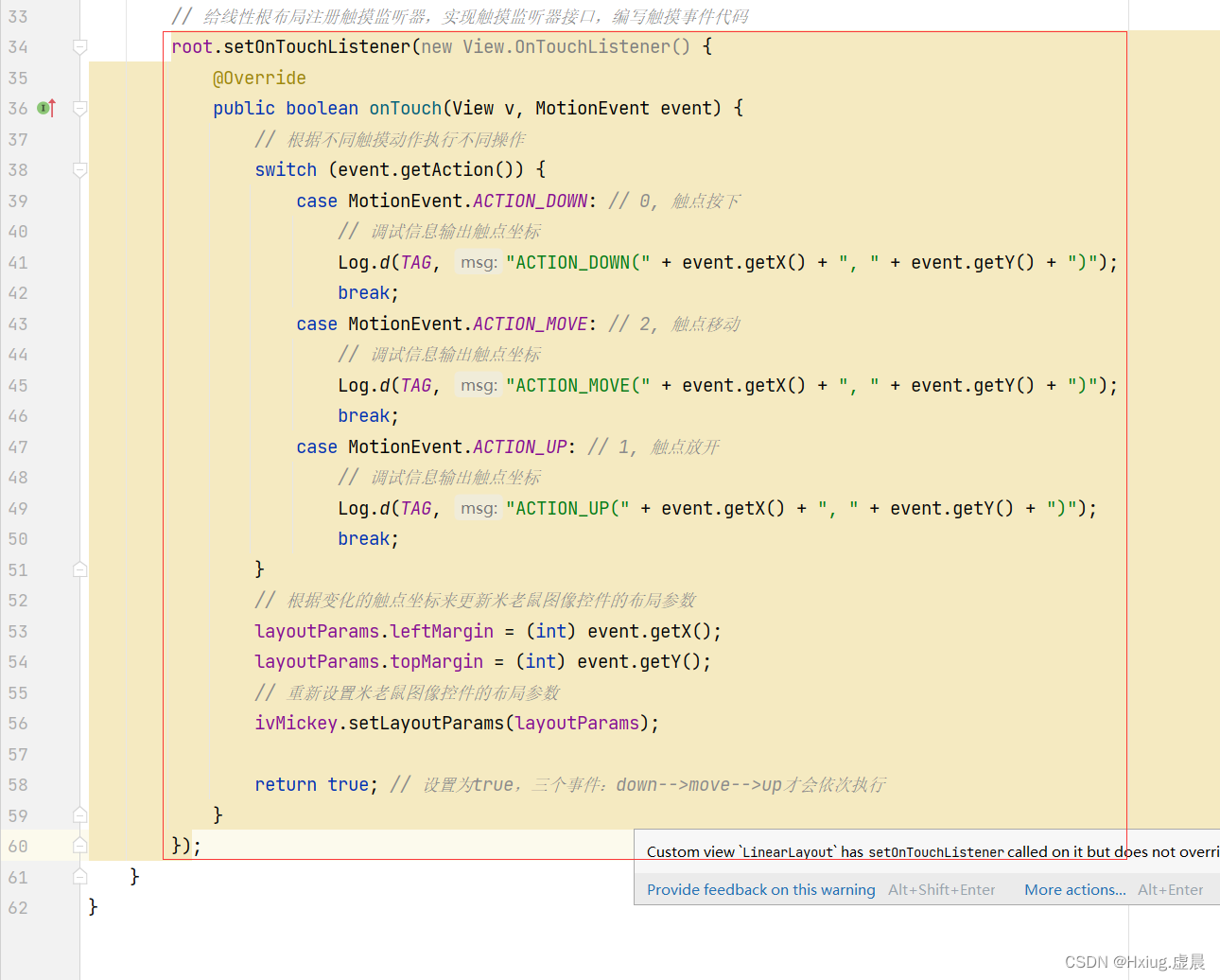
Task: Click the msg: parameter hint on line 41
Action: coord(479,263)
